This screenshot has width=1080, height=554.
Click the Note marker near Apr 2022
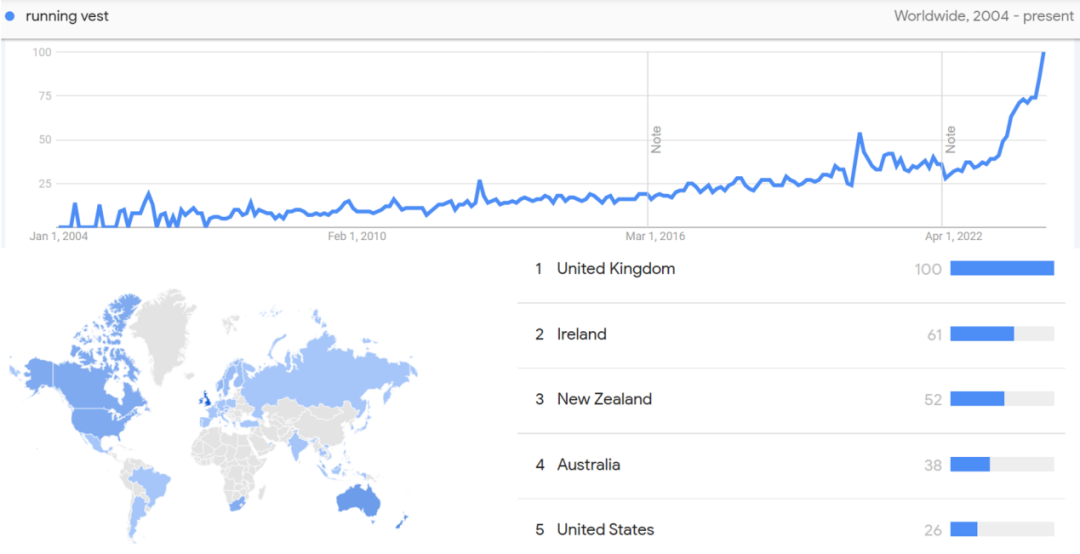point(950,139)
